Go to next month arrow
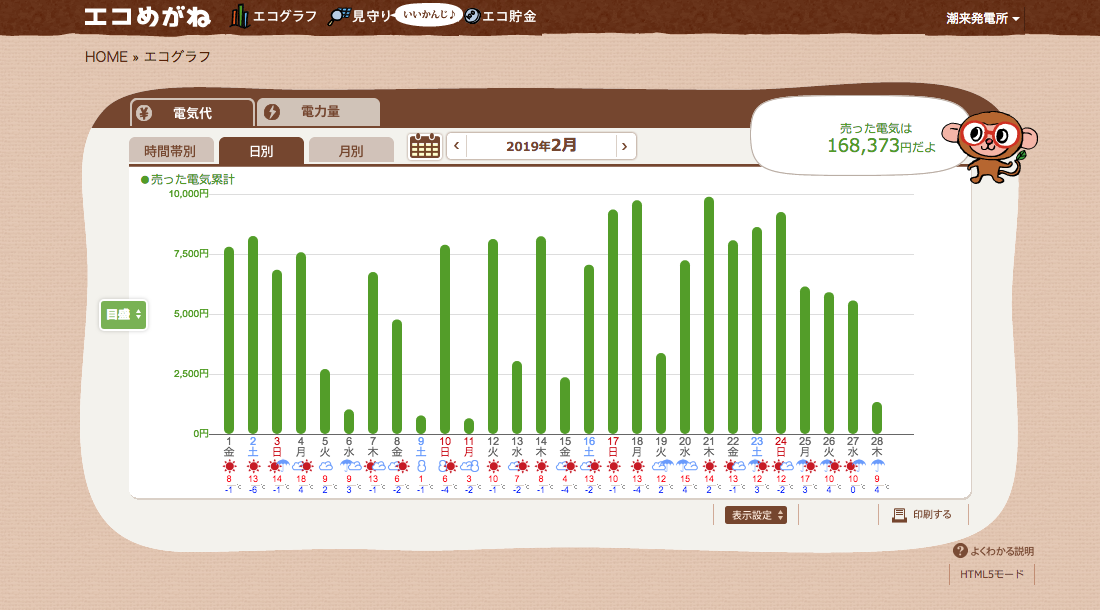Screen dimensions: 1100x610 (x=624, y=147)
